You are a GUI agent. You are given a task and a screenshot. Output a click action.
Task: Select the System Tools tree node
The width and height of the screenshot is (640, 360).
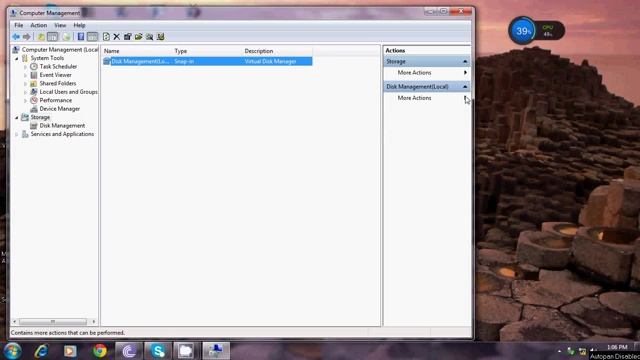click(47, 58)
